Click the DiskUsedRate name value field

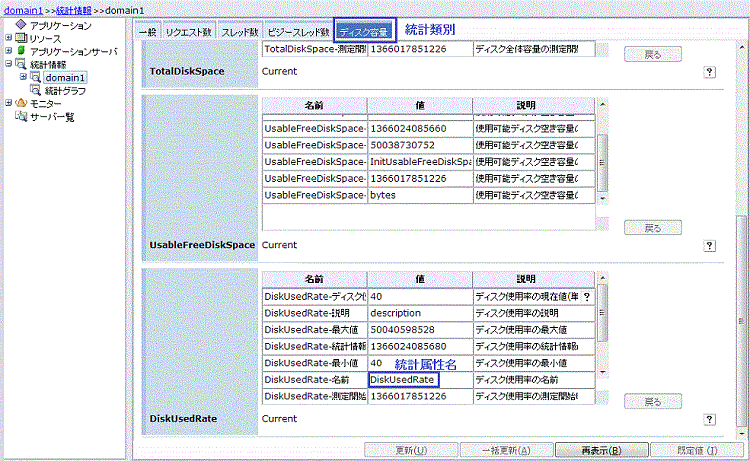(403, 380)
